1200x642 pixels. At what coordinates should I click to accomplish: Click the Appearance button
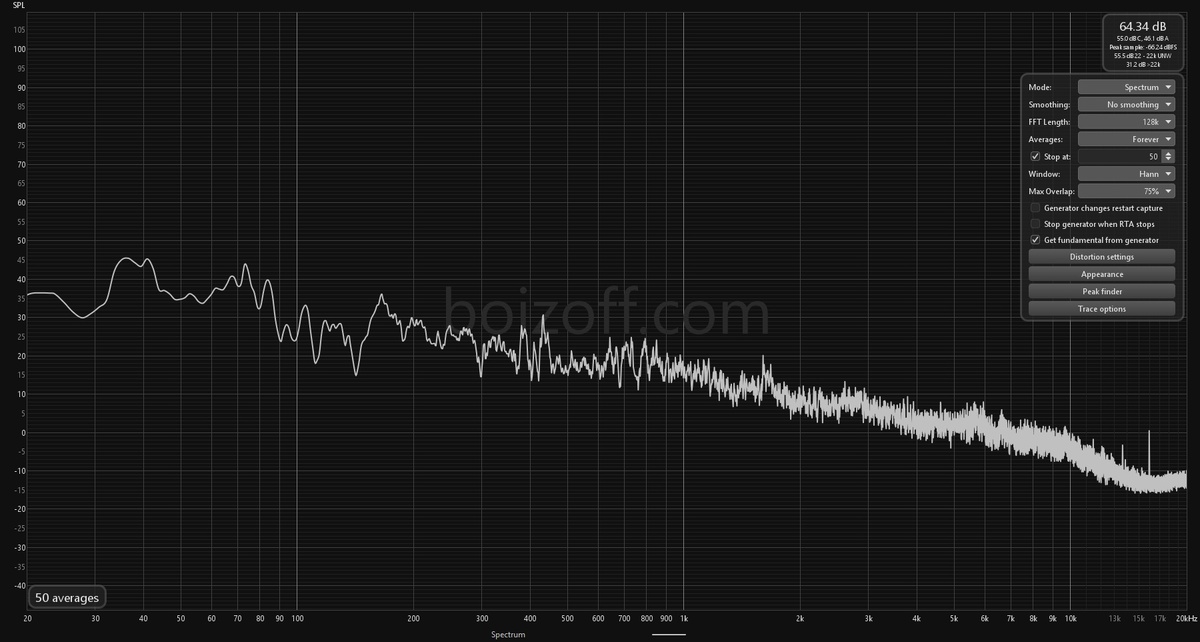coord(1101,274)
